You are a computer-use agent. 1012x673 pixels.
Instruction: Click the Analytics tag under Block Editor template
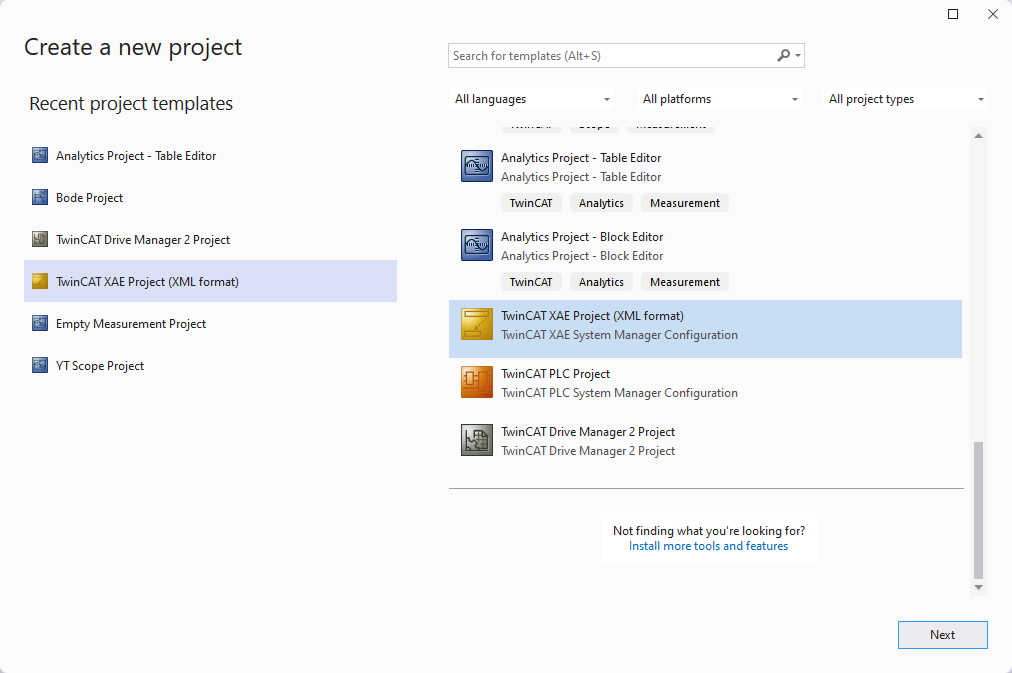click(x=602, y=282)
